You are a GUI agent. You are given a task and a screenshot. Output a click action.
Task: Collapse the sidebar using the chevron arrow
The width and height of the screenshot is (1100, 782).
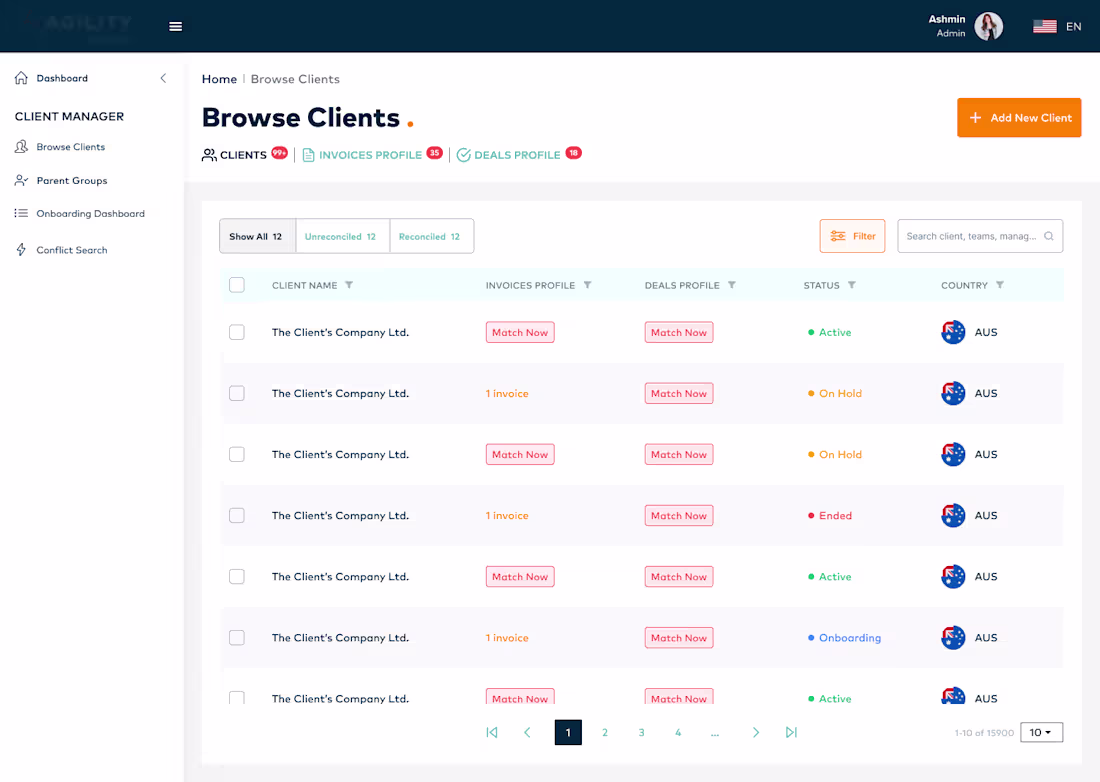coord(163,77)
